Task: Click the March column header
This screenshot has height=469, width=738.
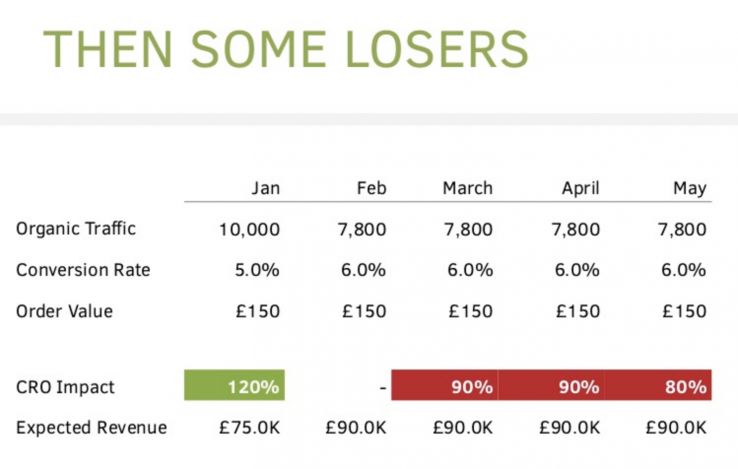Action: click(x=467, y=188)
